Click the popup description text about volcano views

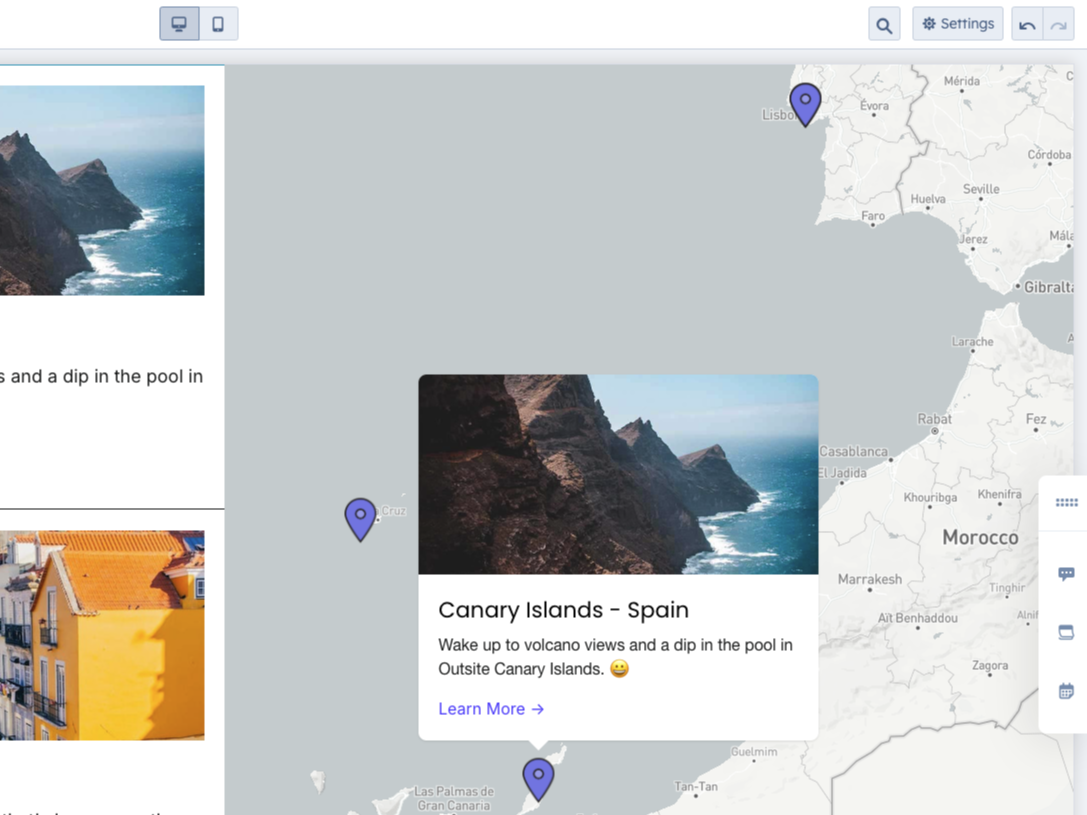(x=615, y=657)
